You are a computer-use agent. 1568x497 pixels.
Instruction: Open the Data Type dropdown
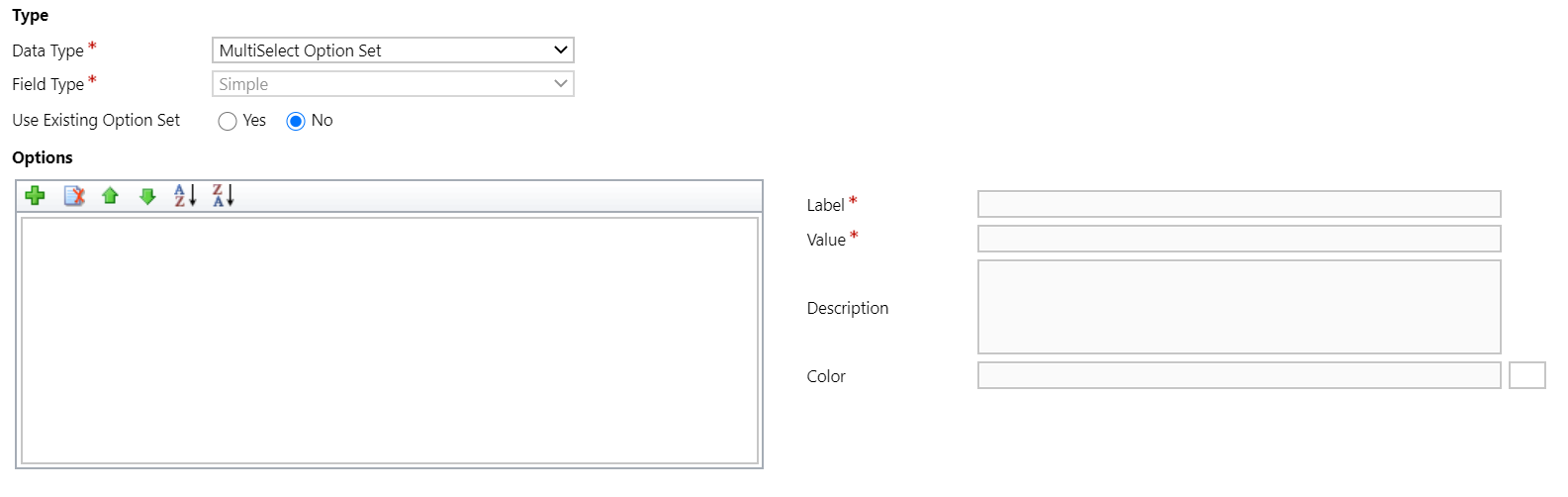tap(393, 50)
